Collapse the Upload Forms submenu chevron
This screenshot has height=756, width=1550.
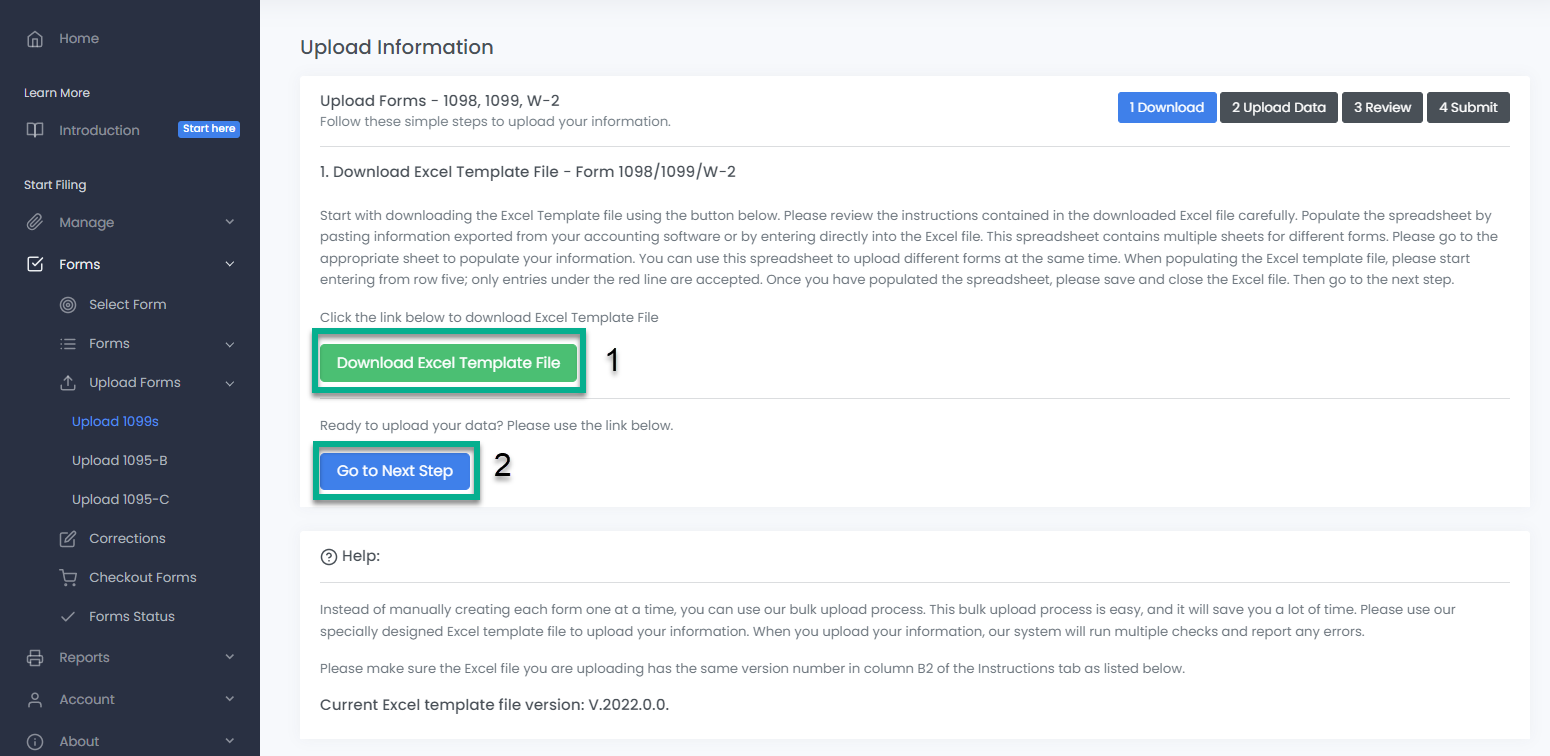(229, 383)
